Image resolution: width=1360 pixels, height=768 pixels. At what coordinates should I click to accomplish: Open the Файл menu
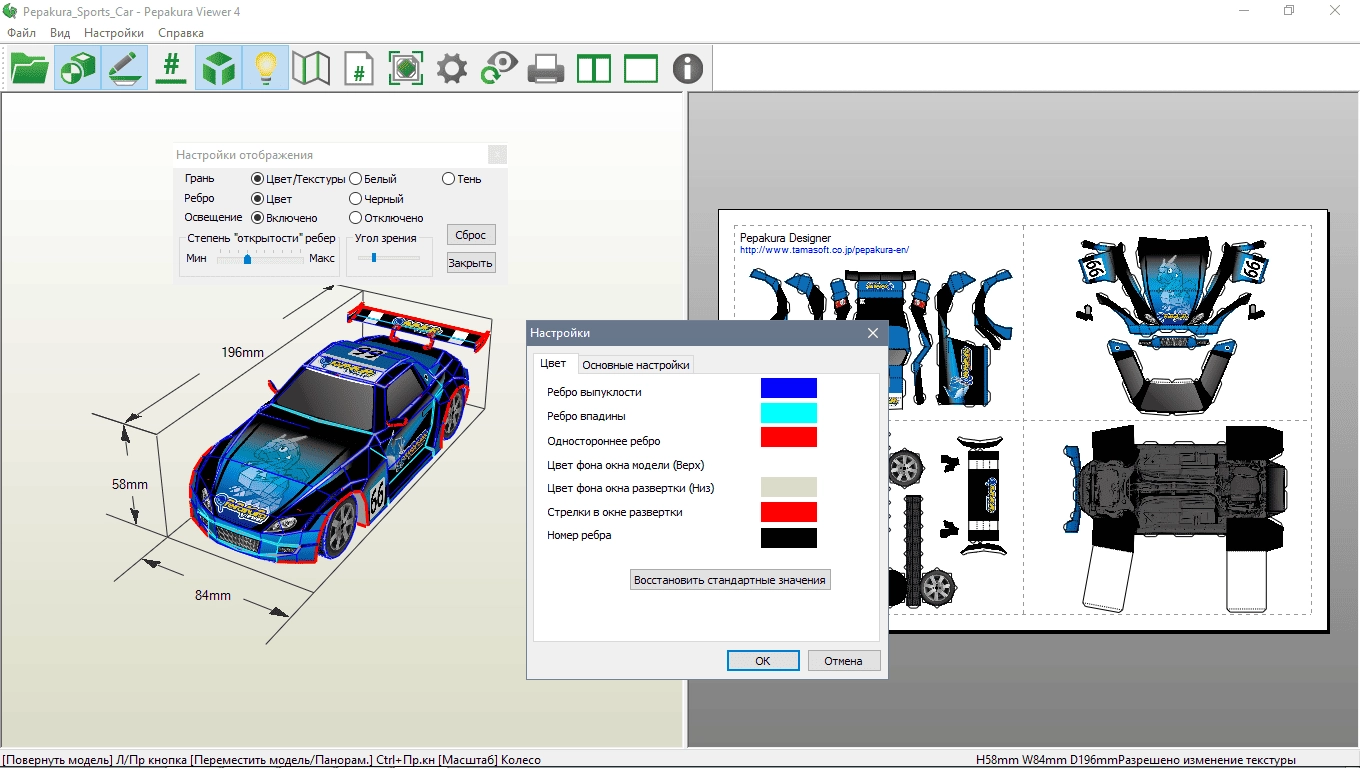click(21, 32)
